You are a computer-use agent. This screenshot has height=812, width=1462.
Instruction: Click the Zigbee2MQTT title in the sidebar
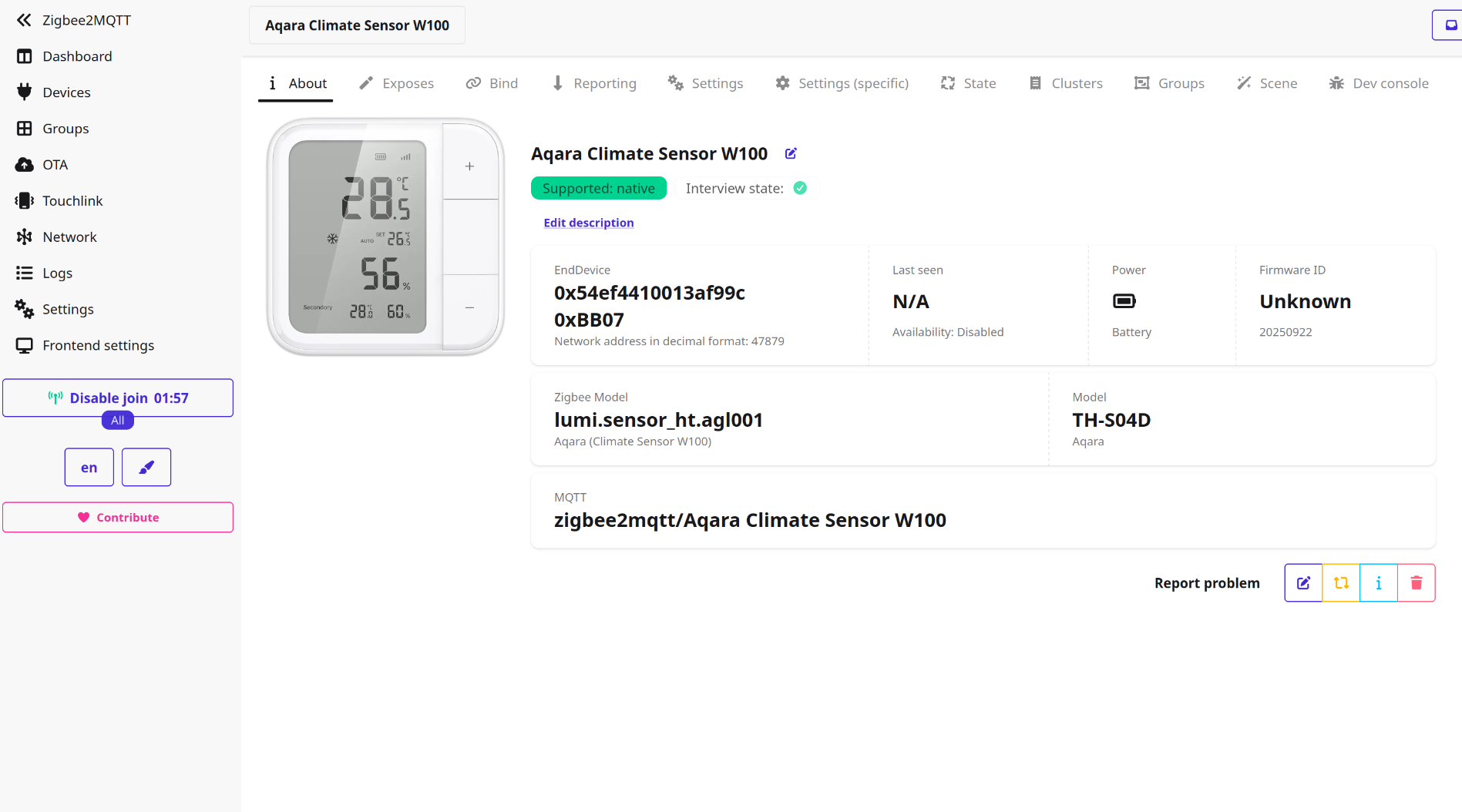coord(86,20)
